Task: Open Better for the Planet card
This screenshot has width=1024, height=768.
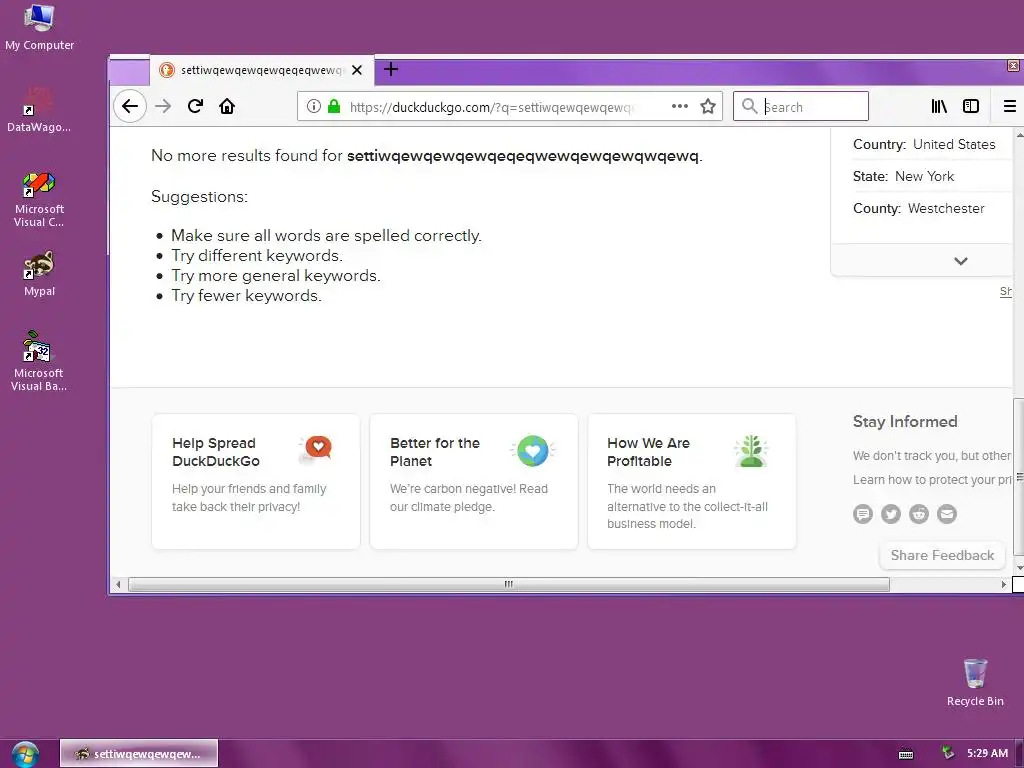Action: pos(473,481)
